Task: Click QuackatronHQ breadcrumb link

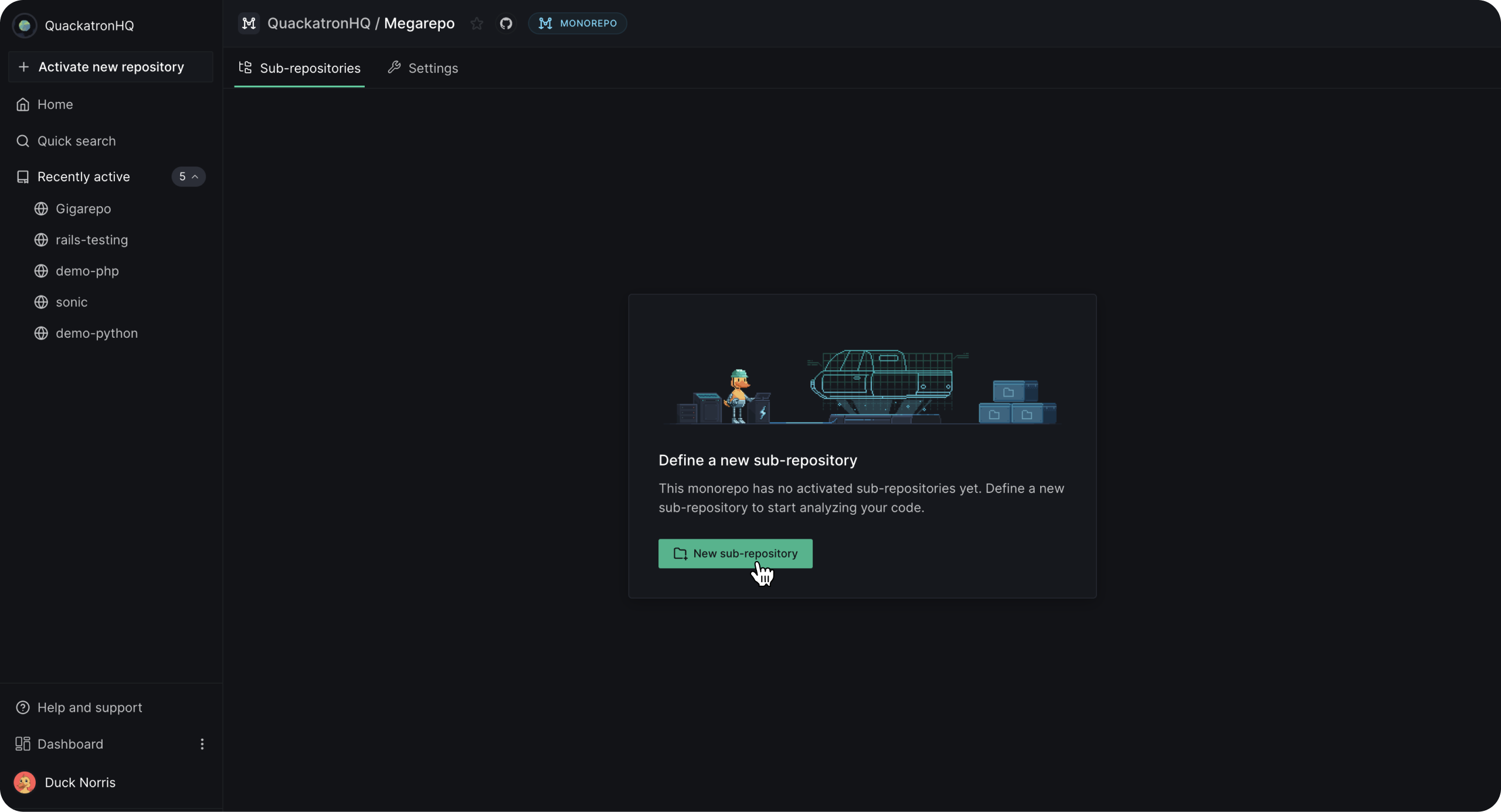Action: [x=318, y=23]
